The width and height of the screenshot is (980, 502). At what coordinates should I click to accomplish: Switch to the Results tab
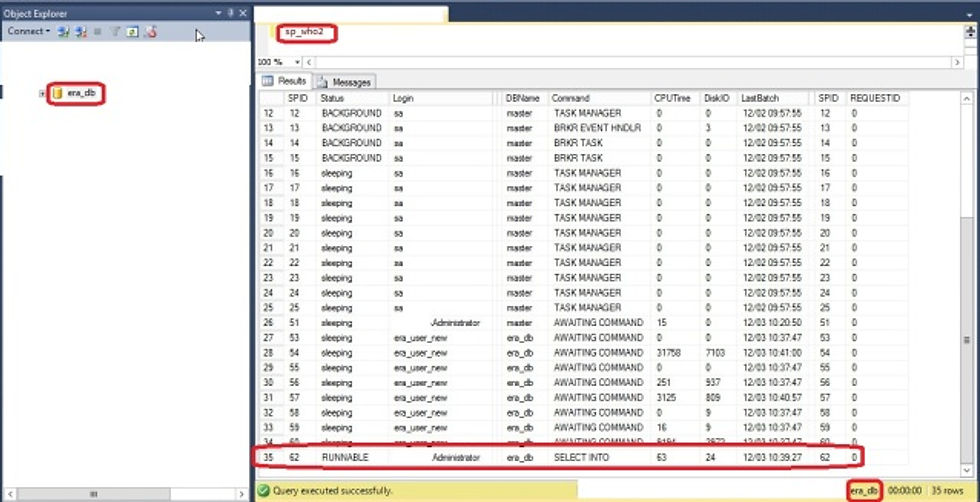284,81
